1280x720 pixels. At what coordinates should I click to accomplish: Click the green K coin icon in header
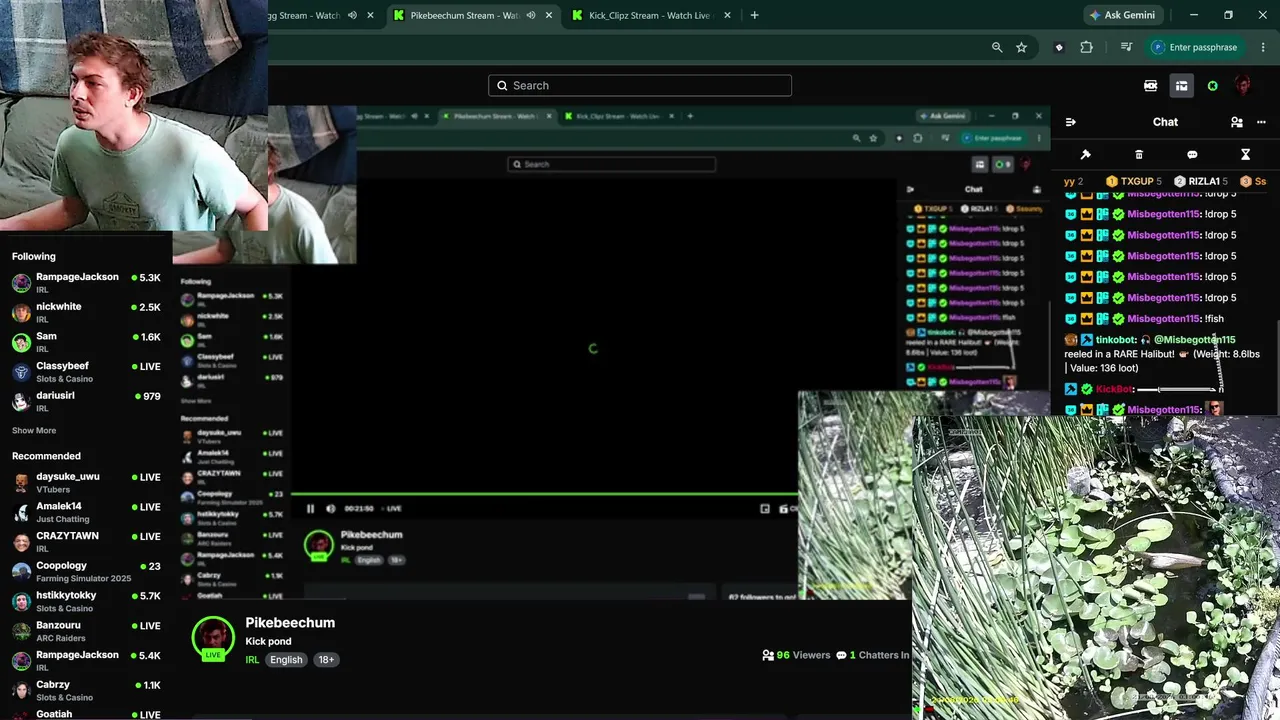1213,86
